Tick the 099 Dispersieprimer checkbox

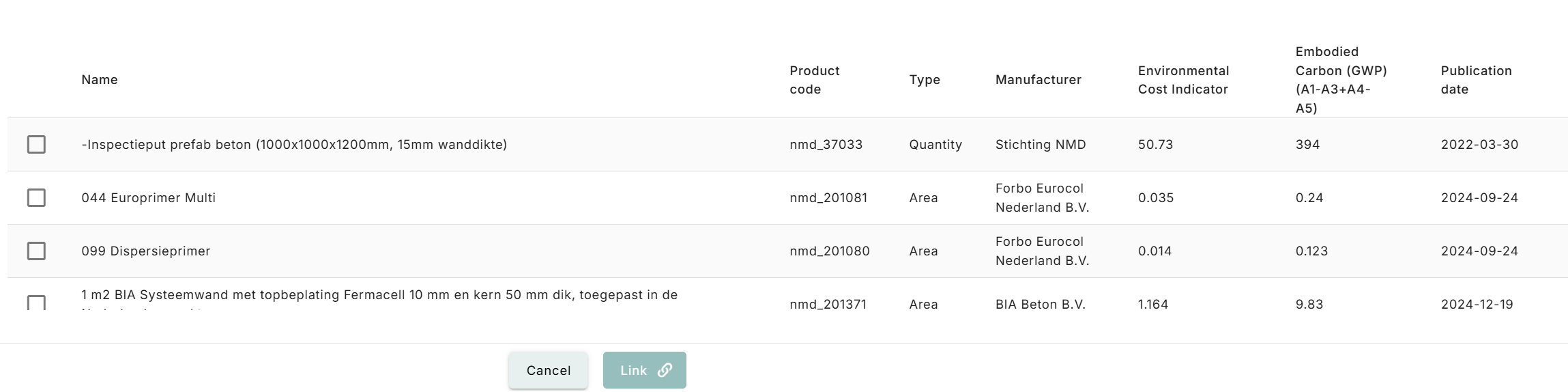[36, 251]
